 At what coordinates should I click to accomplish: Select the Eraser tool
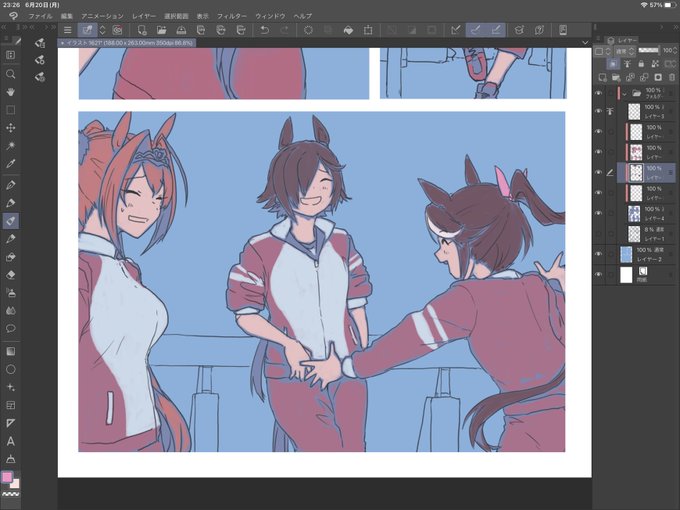(x=10, y=275)
